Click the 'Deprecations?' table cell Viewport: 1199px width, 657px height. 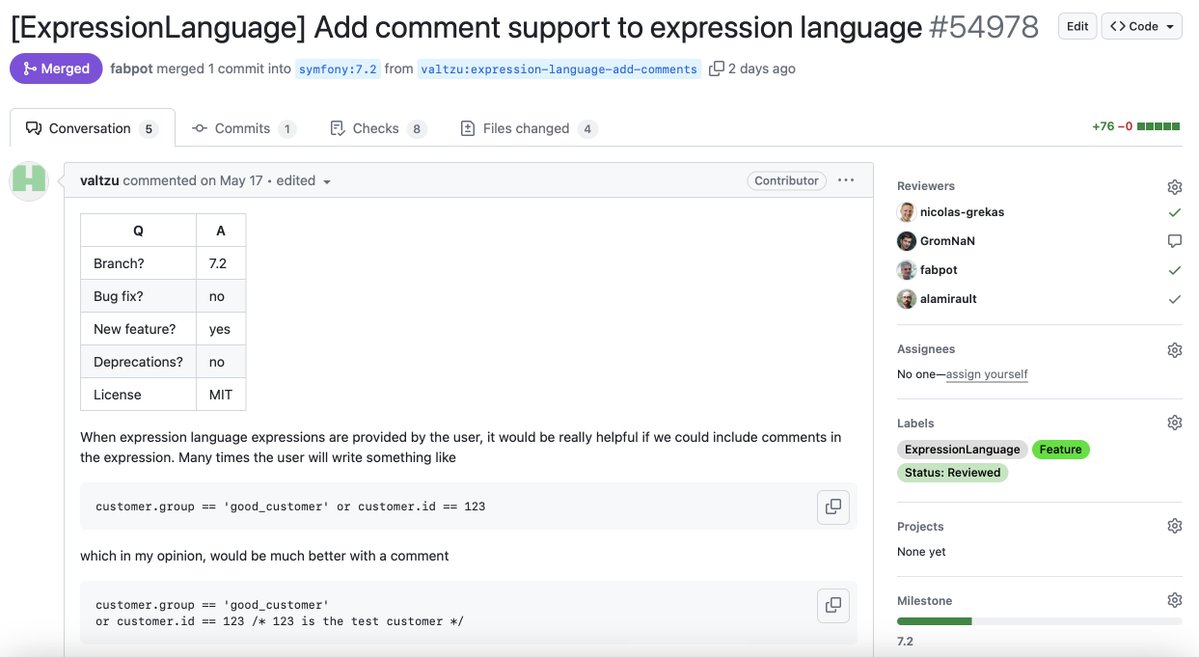138,363
